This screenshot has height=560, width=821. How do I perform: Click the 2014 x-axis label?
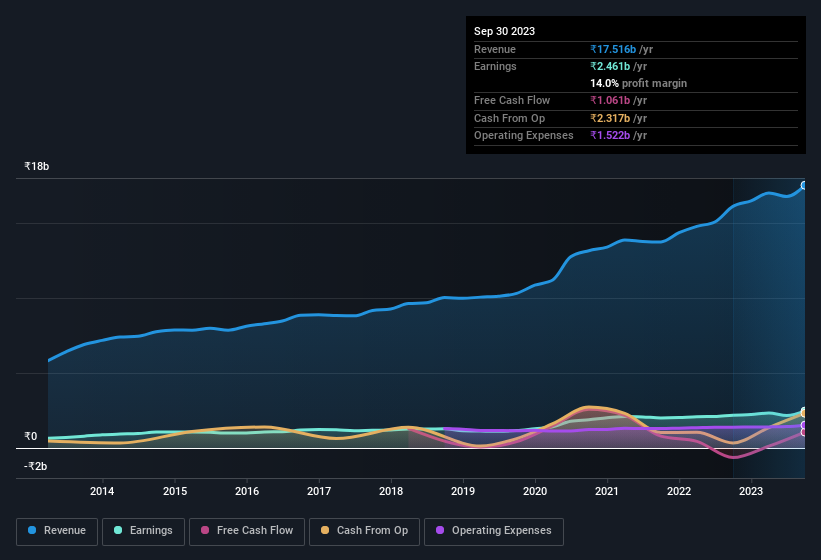[x=102, y=491]
